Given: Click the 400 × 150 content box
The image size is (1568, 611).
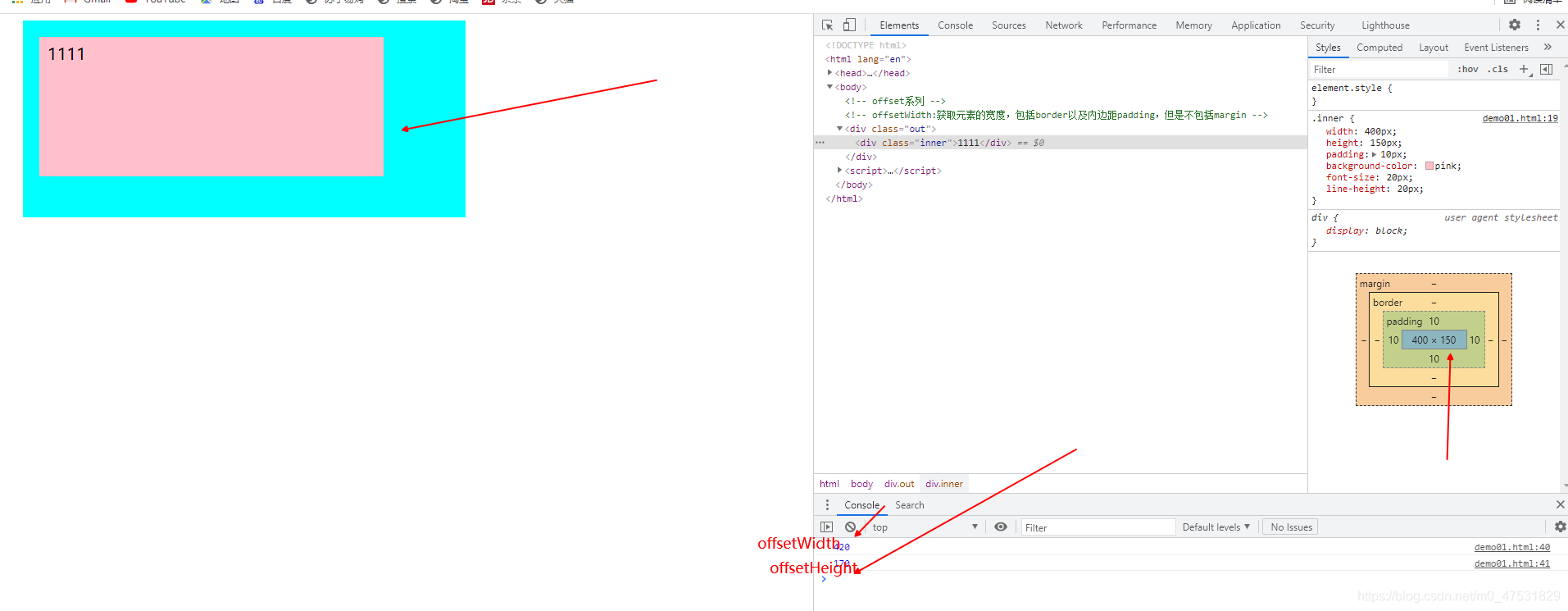Looking at the screenshot, I should coord(1434,340).
